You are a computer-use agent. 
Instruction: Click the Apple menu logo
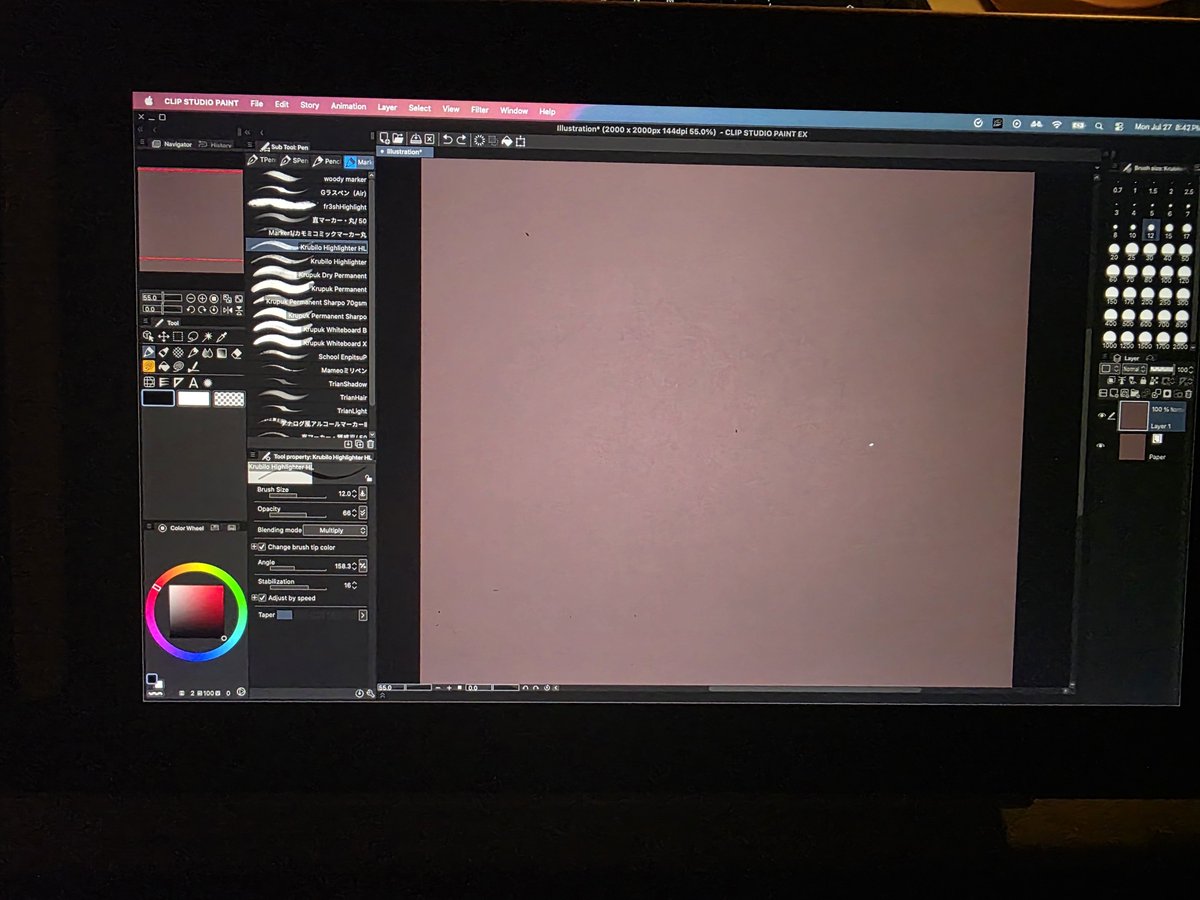tap(148, 101)
